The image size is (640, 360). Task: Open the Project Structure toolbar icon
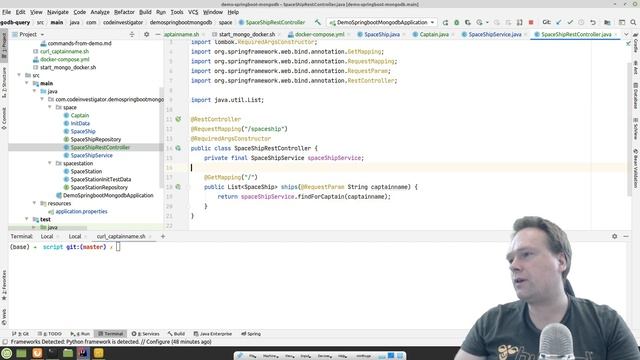607,22
